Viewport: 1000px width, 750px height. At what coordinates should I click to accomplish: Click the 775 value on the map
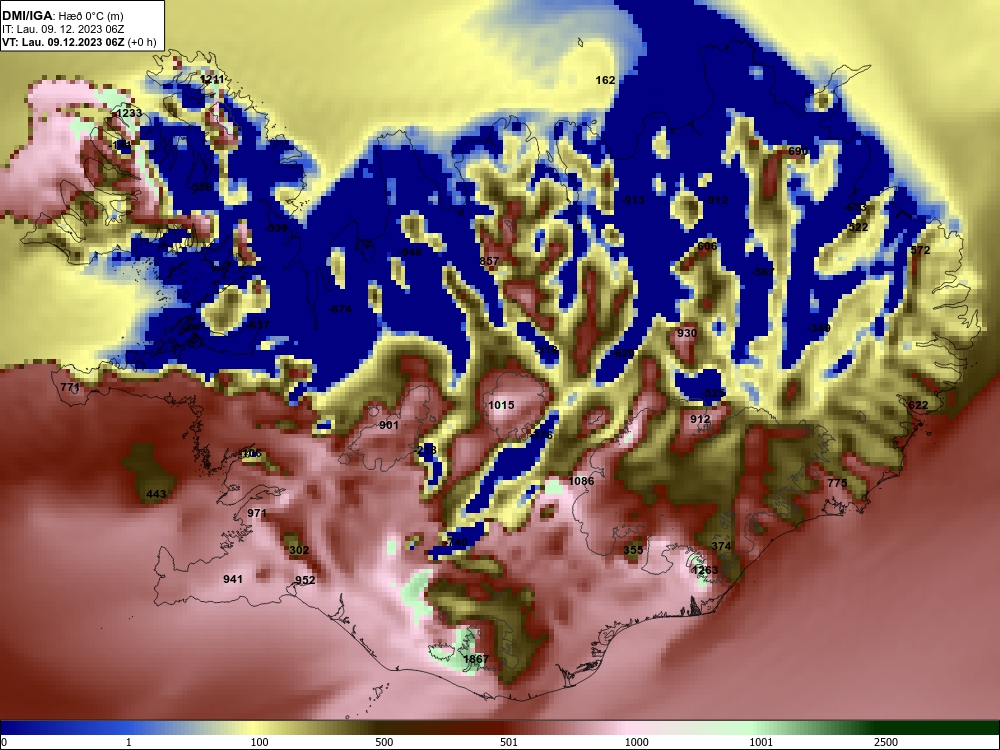pos(837,483)
